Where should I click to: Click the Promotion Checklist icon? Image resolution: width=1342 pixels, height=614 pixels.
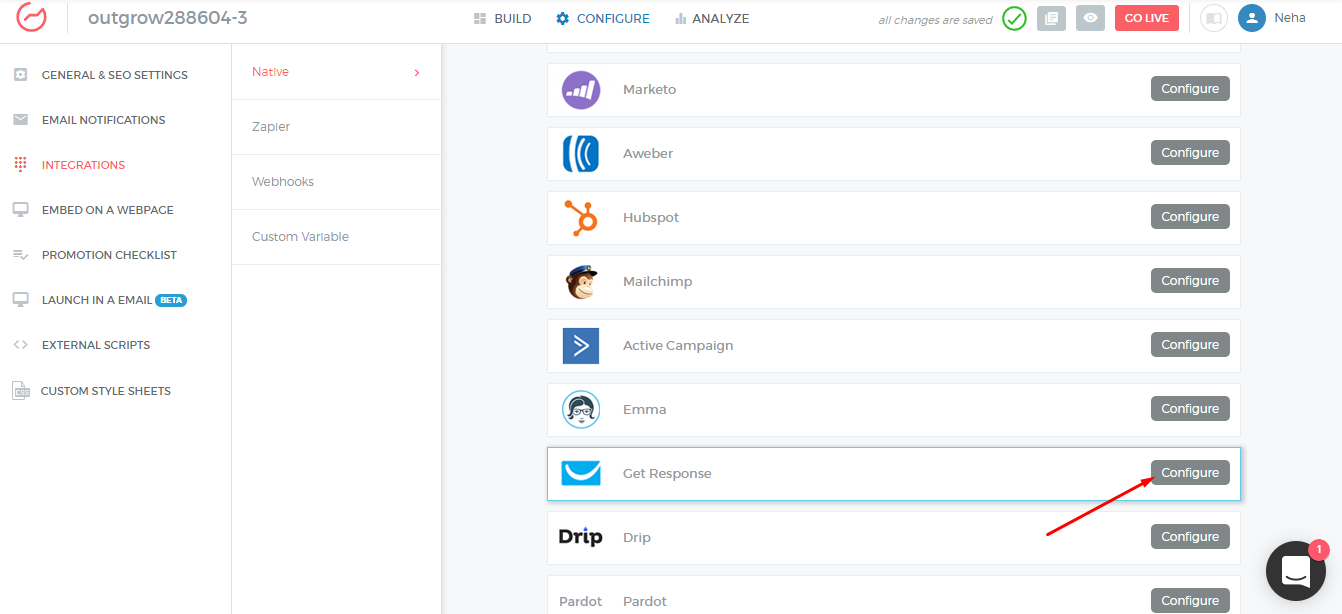point(20,255)
